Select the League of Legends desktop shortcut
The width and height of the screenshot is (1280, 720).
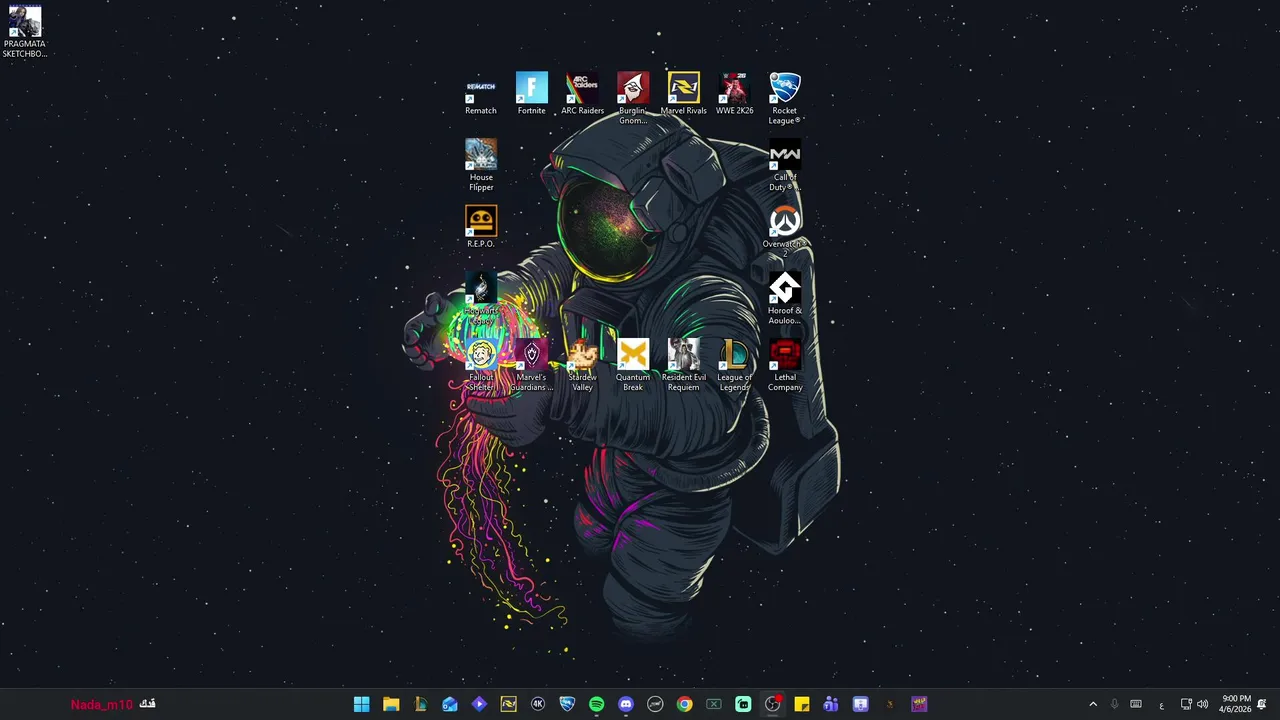pos(734,365)
